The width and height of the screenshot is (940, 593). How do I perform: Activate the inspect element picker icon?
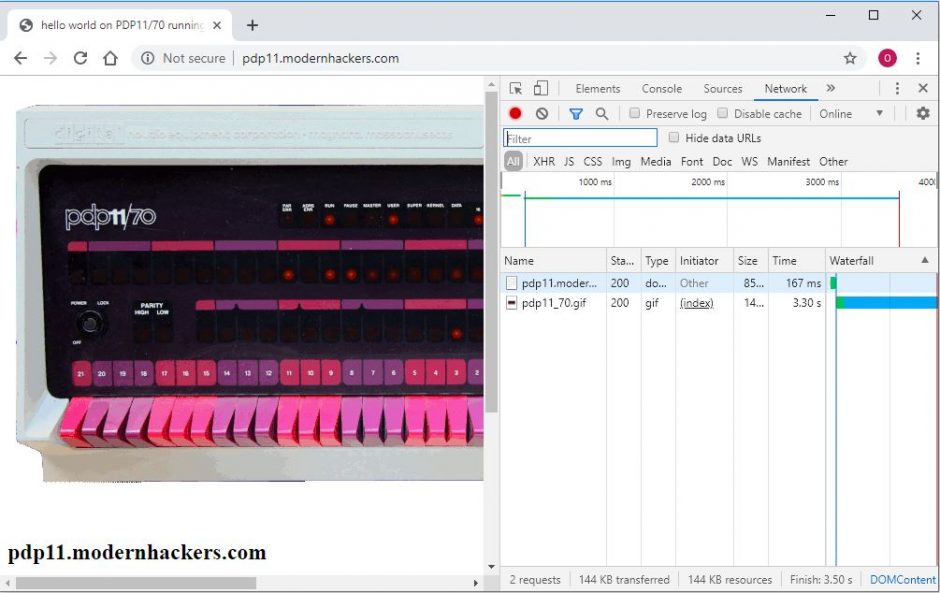pyautogui.click(x=516, y=89)
